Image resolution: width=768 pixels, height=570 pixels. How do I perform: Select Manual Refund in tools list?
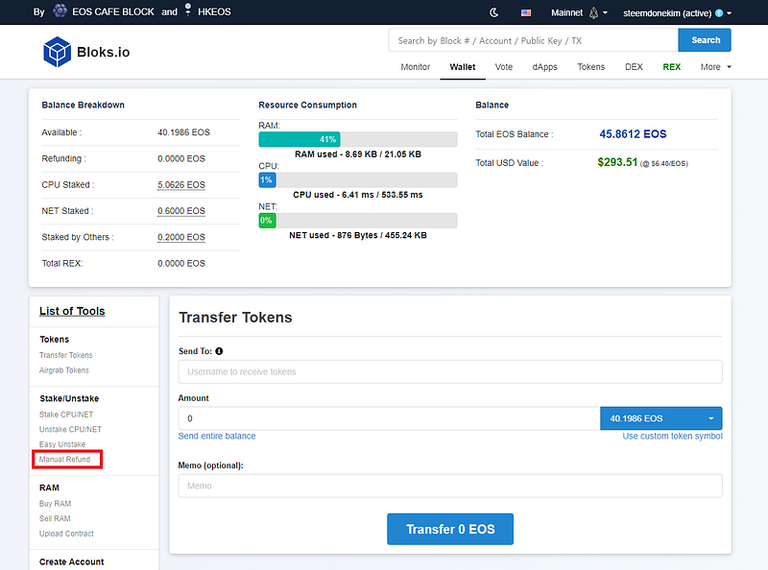(65, 460)
